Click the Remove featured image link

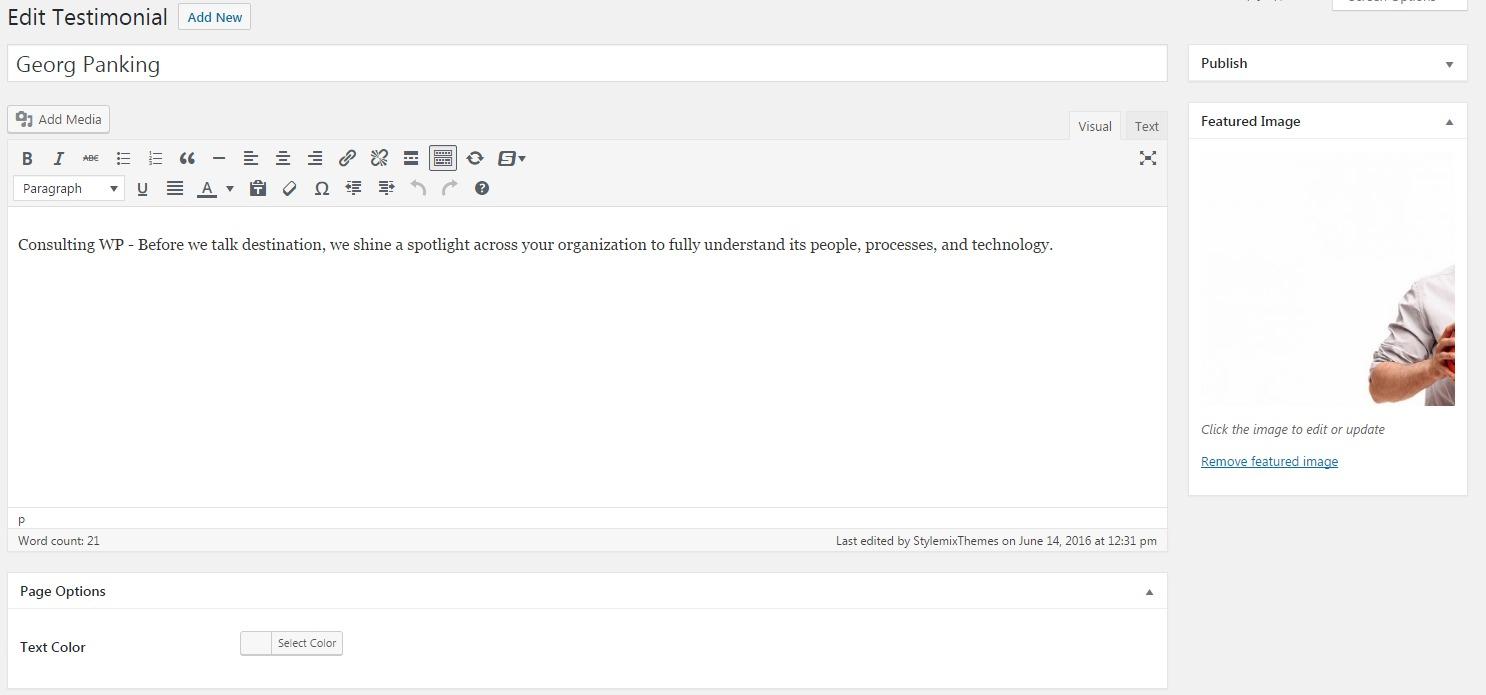click(1269, 461)
